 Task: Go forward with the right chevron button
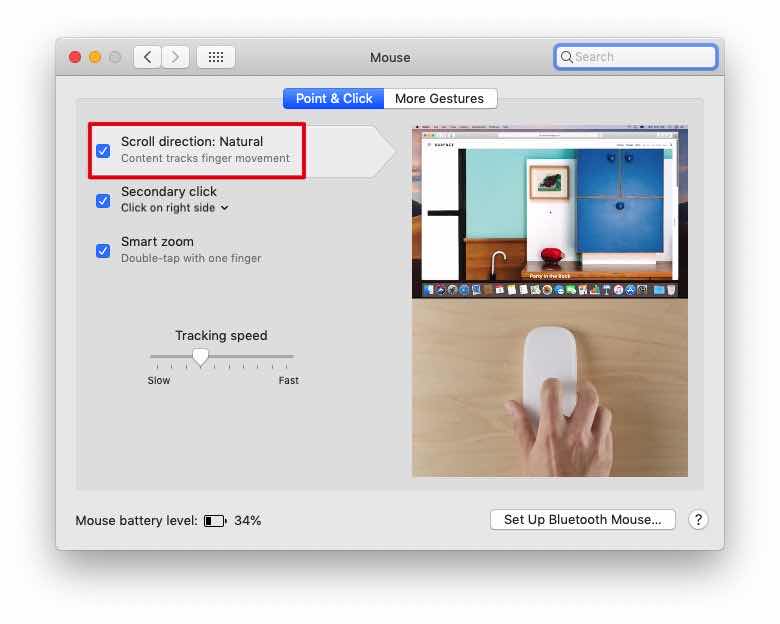click(x=175, y=57)
